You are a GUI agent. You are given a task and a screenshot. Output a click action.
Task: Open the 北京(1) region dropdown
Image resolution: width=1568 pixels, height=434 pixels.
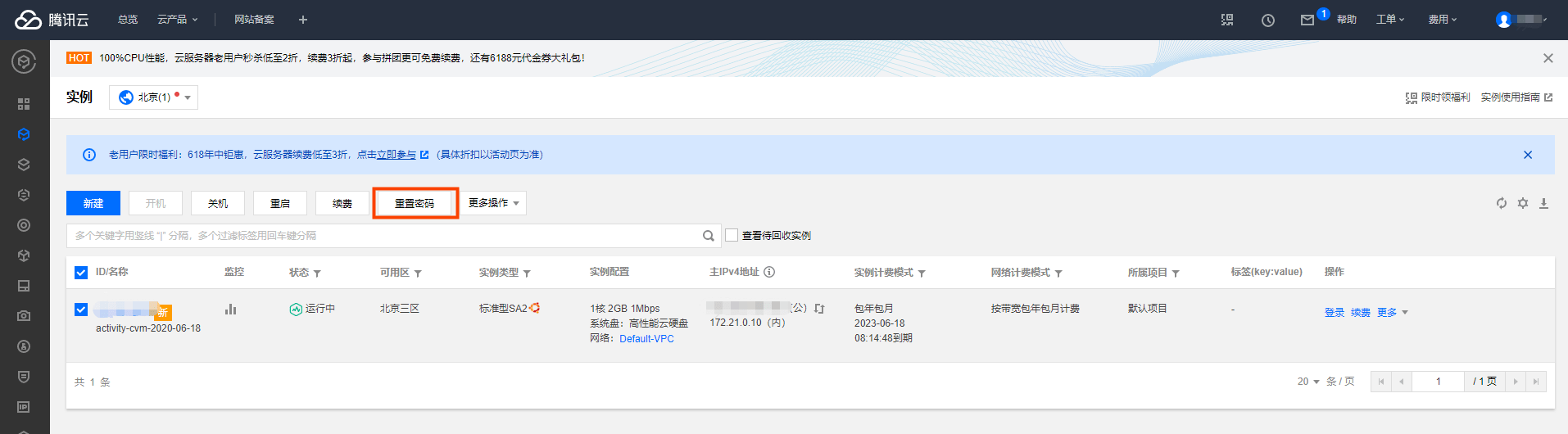pos(154,97)
